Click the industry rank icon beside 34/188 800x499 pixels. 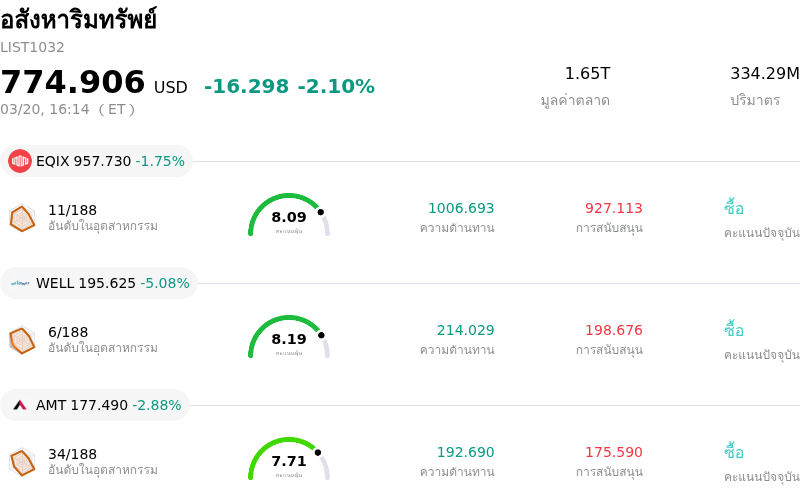point(22,462)
